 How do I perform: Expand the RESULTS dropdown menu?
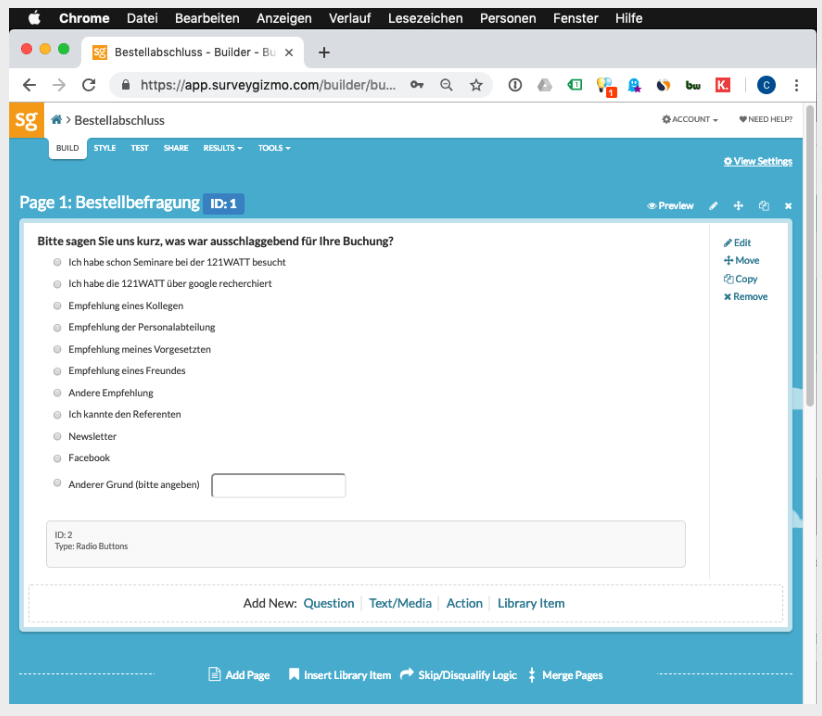pos(222,148)
